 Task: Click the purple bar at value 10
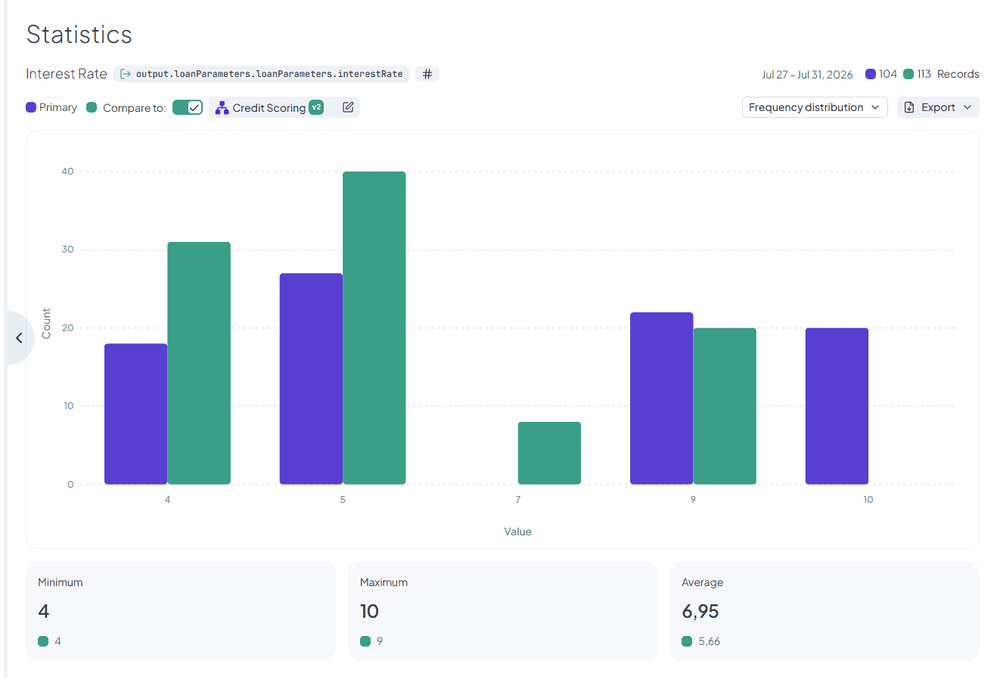tap(837, 406)
